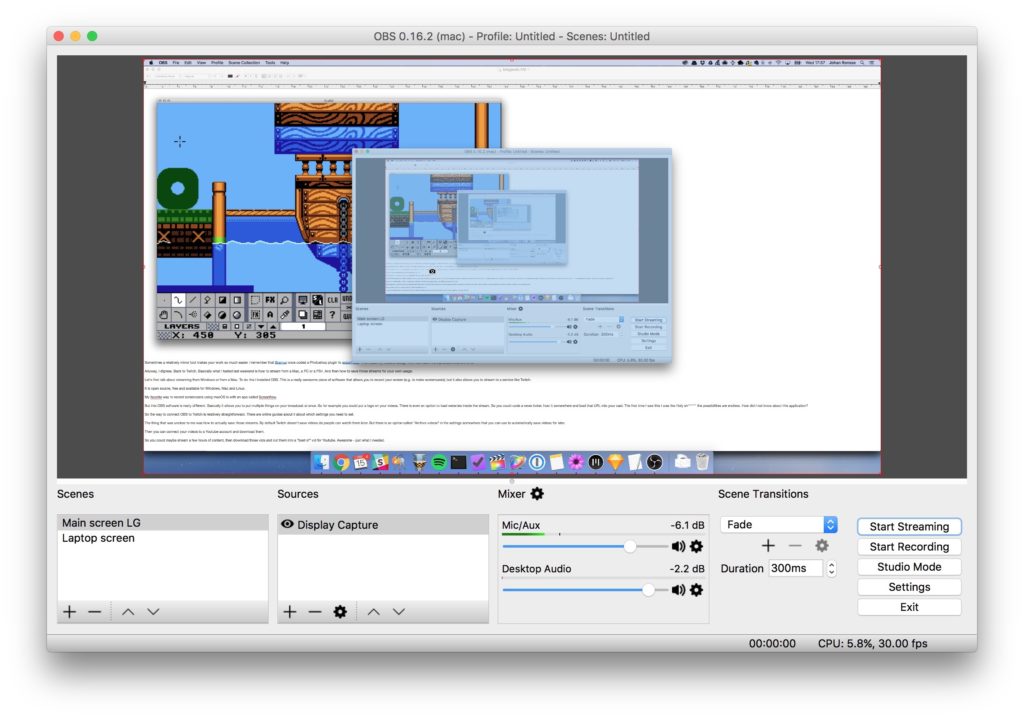
Task: Click the Sketch diamond icon in captured Dock
Action: [x=615, y=462]
